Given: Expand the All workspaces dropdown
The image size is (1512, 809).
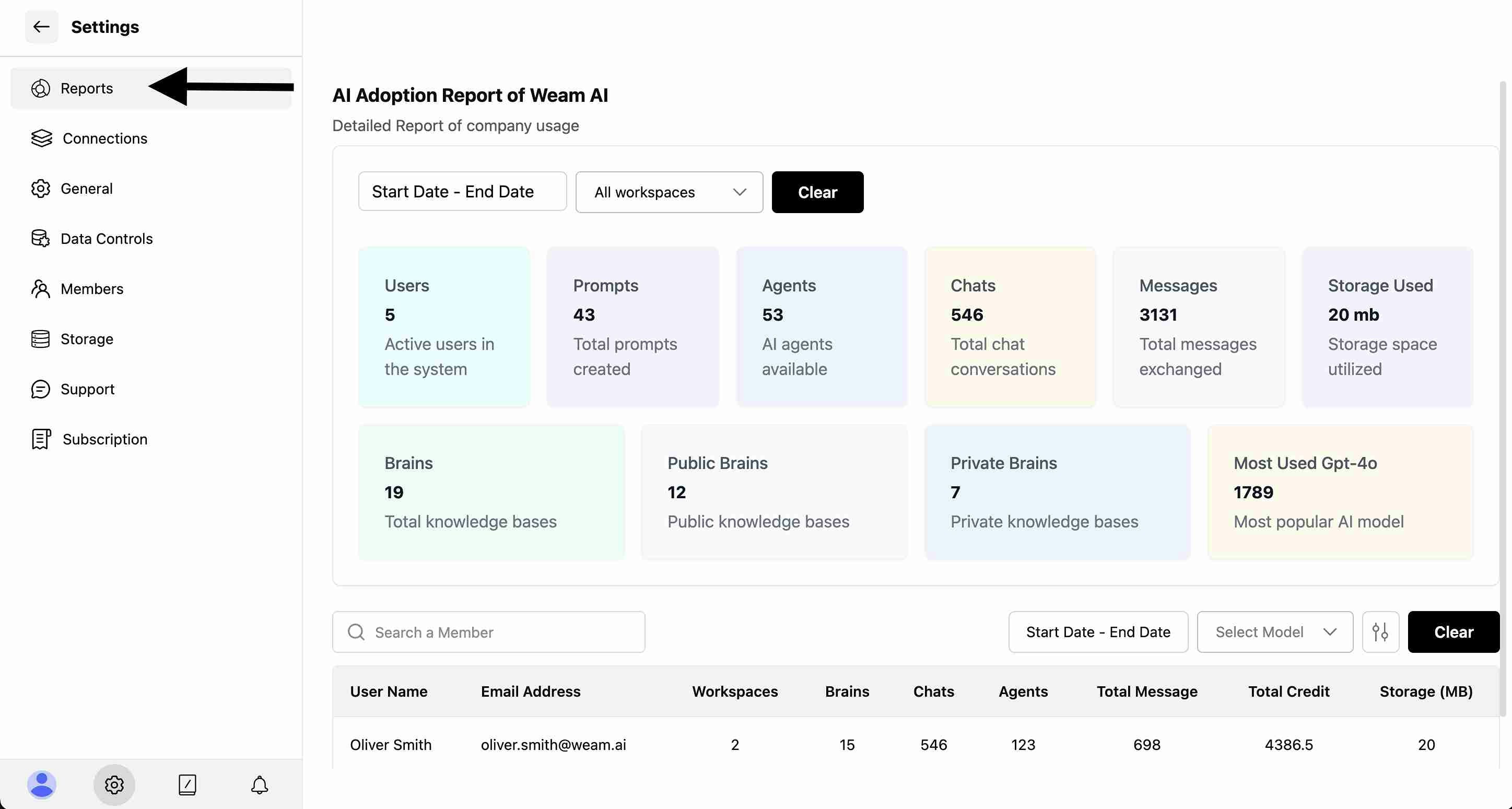Looking at the screenshot, I should pyautogui.click(x=669, y=192).
